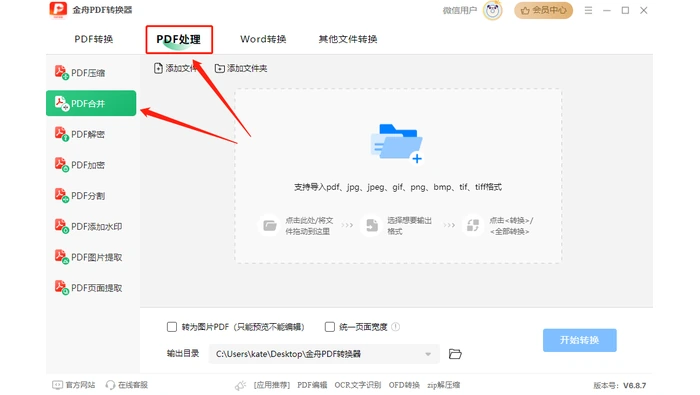Viewport: 700px width, 395px height.
Task: Select PDF压缩 in the sidebar
Action: [91, 73]
